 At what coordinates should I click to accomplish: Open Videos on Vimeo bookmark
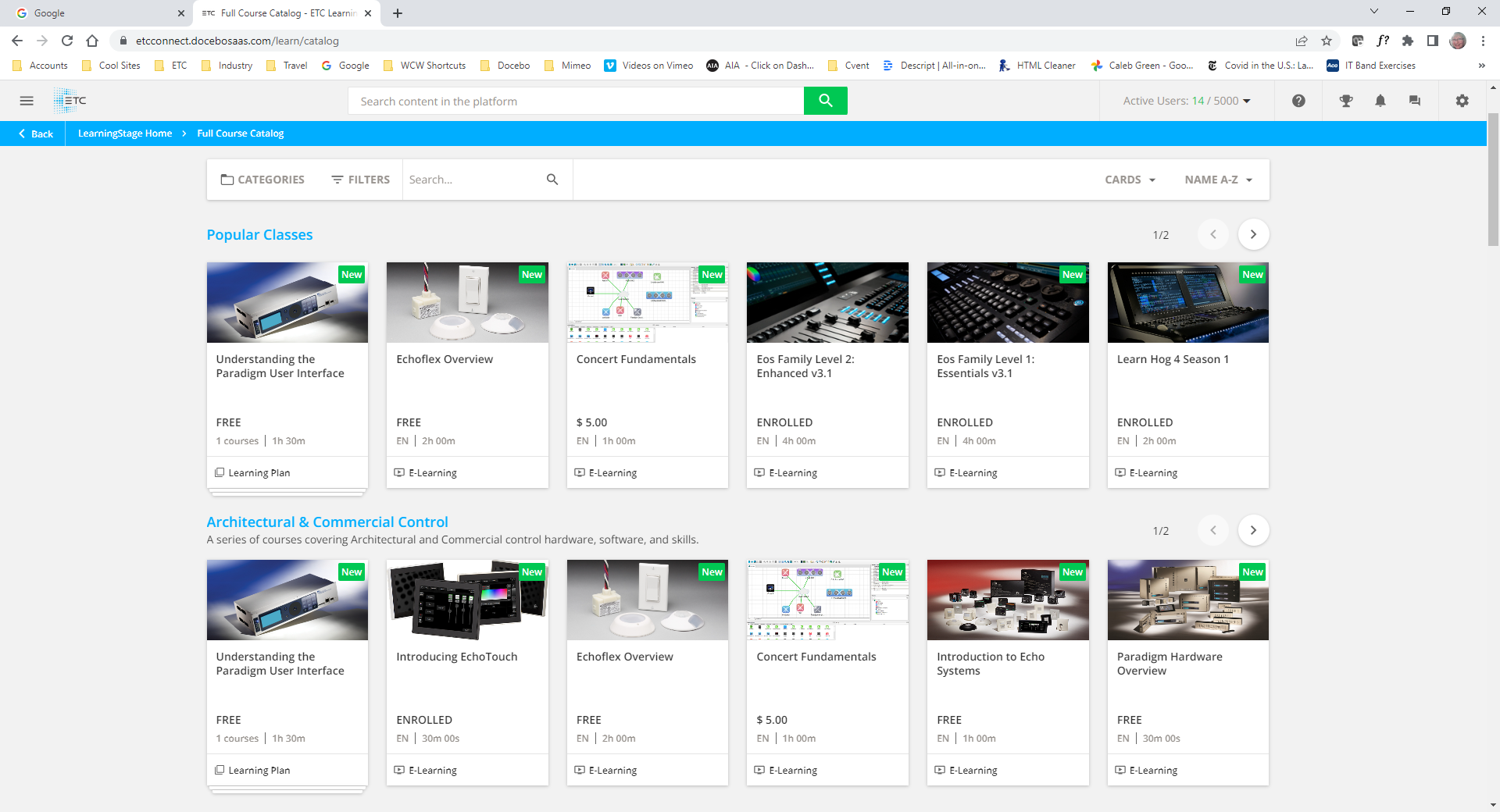(x=648, y=66)
